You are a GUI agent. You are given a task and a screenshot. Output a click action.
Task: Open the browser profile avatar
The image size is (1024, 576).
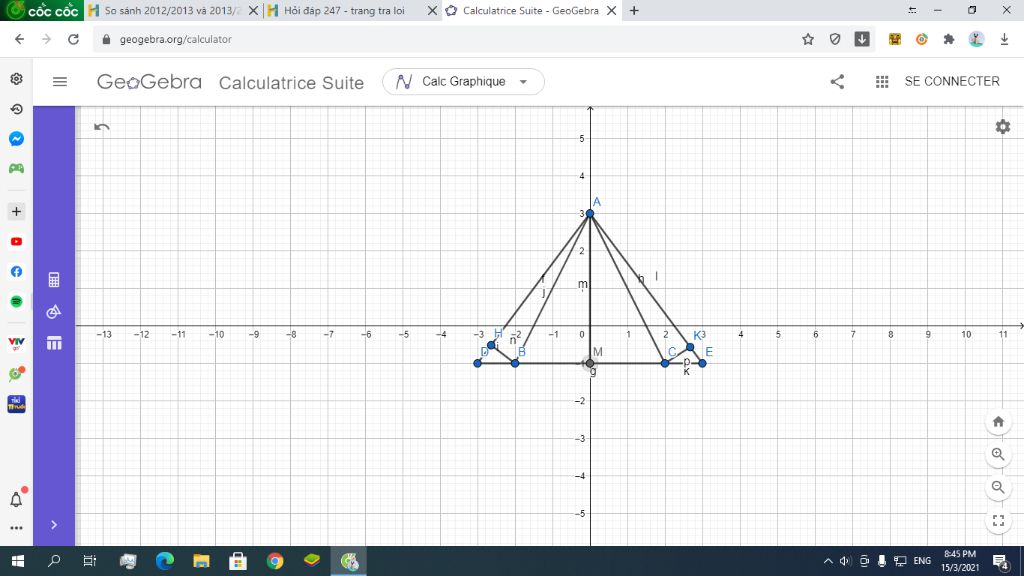[x=976, y=39]
